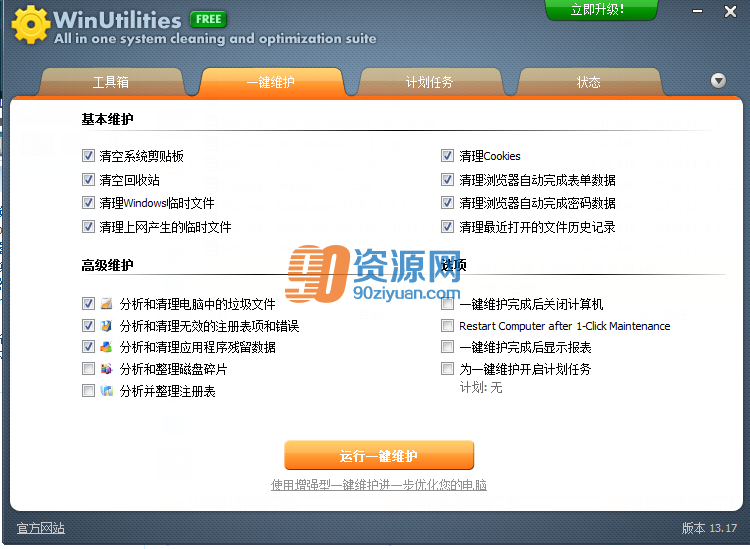Toggle 清理Windows临时文件 checkbox

(88, 202)
